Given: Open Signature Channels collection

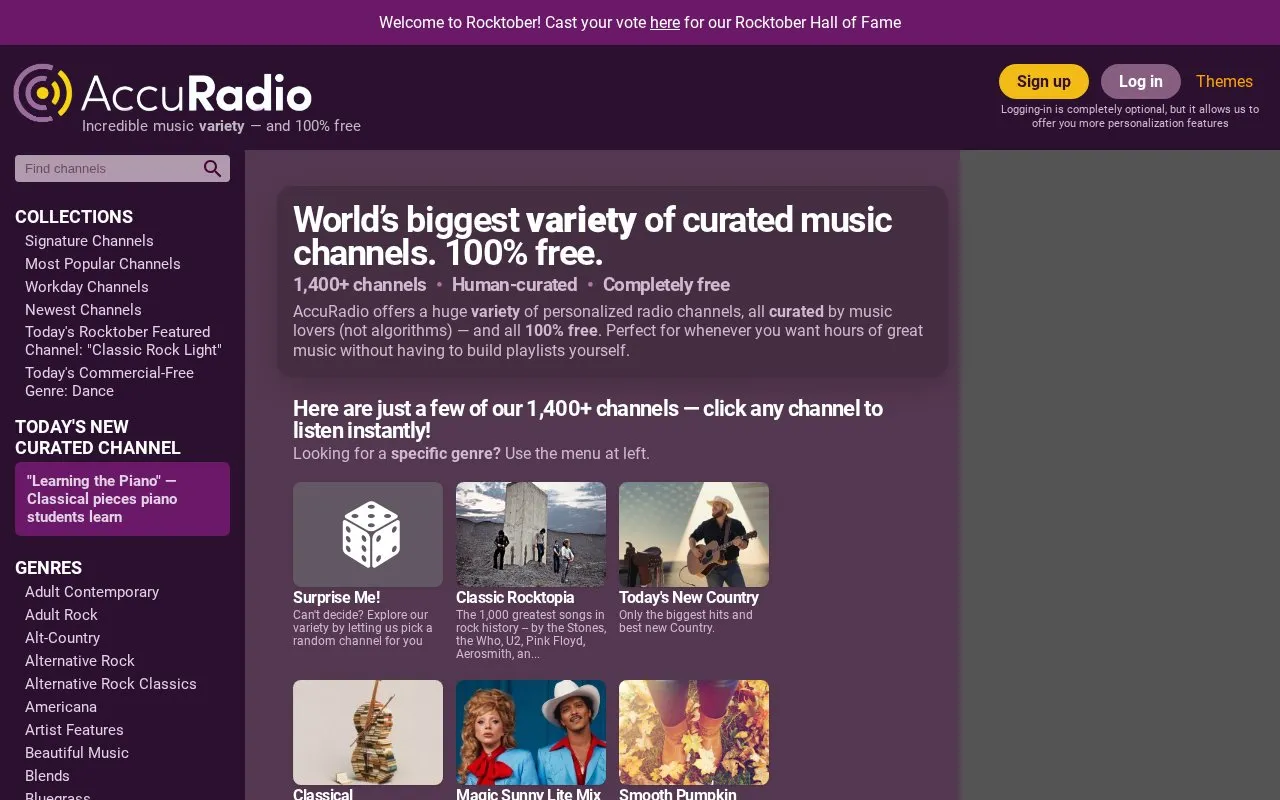Looking at the screenshot, I should tap(89, 241).
